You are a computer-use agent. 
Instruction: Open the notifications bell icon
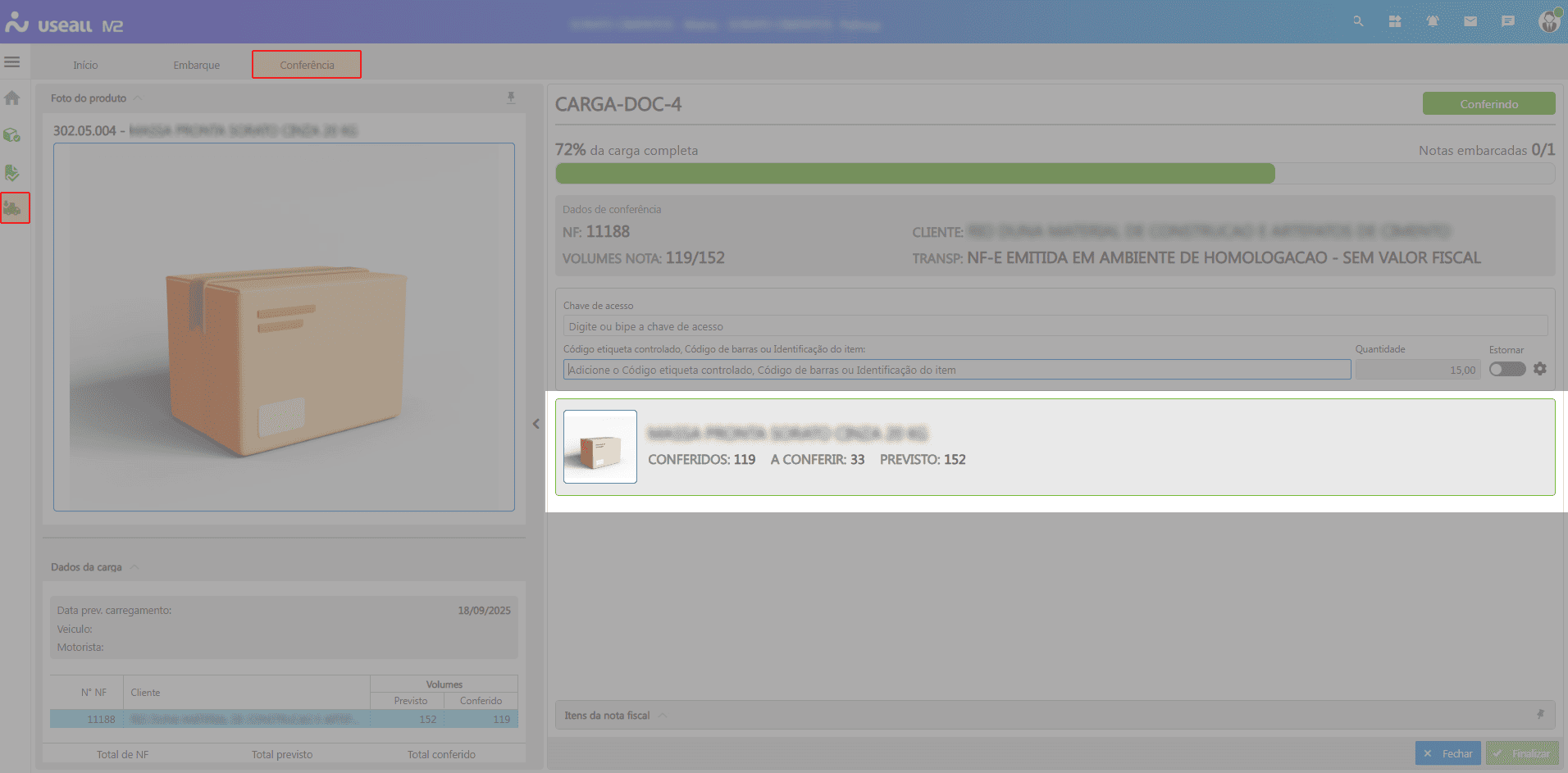1433,21
